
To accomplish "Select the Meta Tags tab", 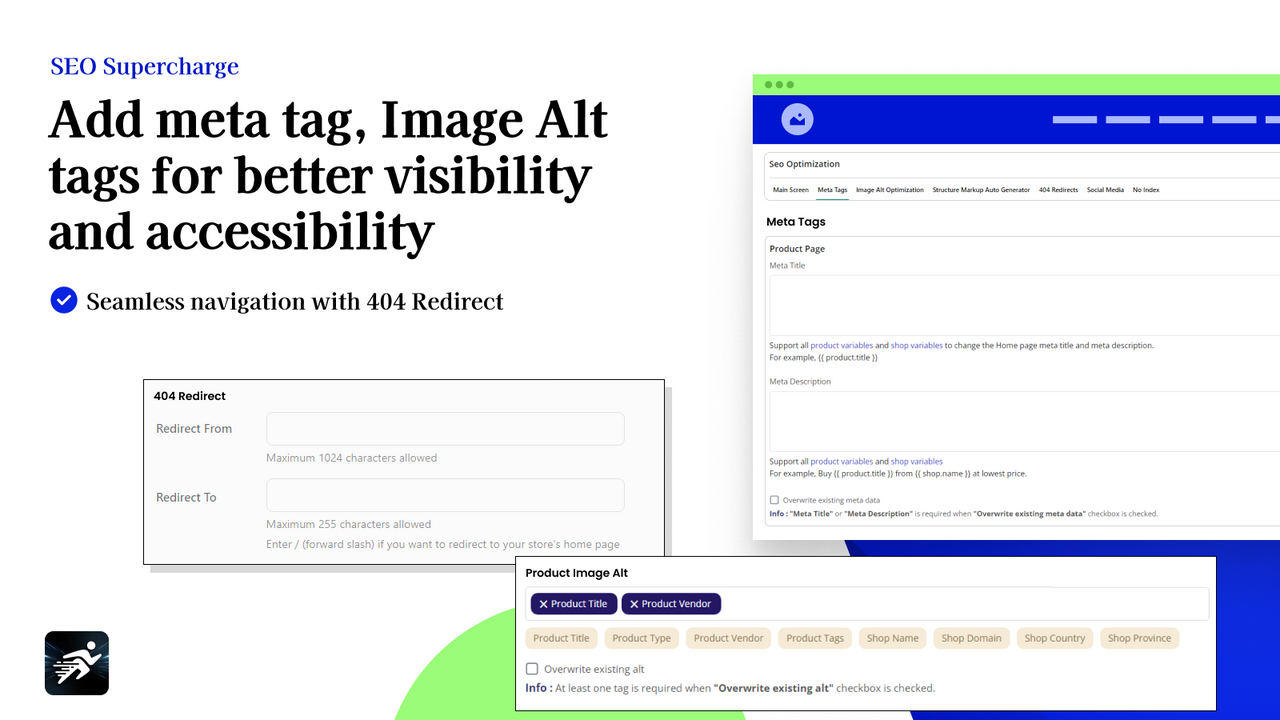I will (832, 190).
